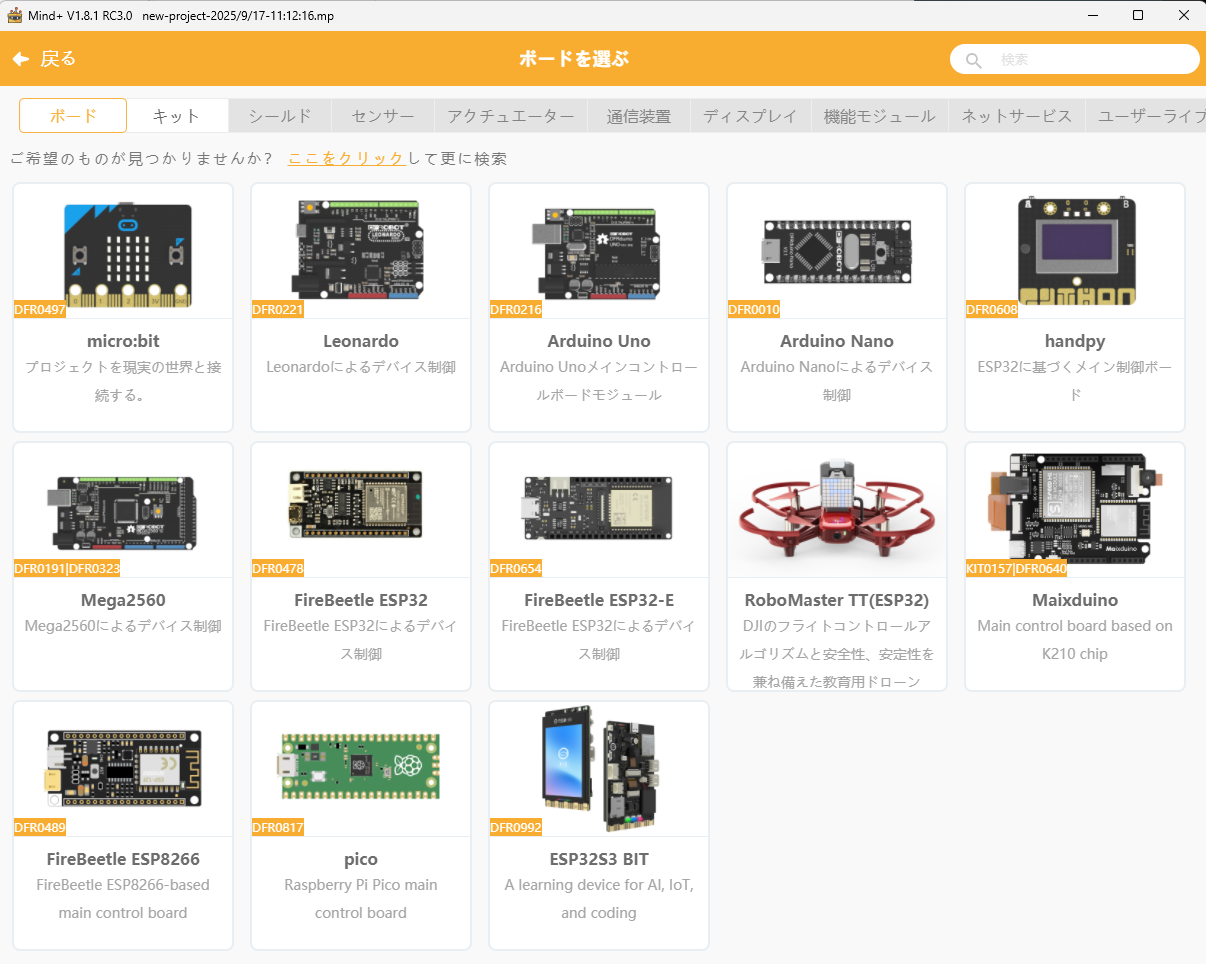Click the Leonardoによるデバイス制御 description

tap(361, 367)
